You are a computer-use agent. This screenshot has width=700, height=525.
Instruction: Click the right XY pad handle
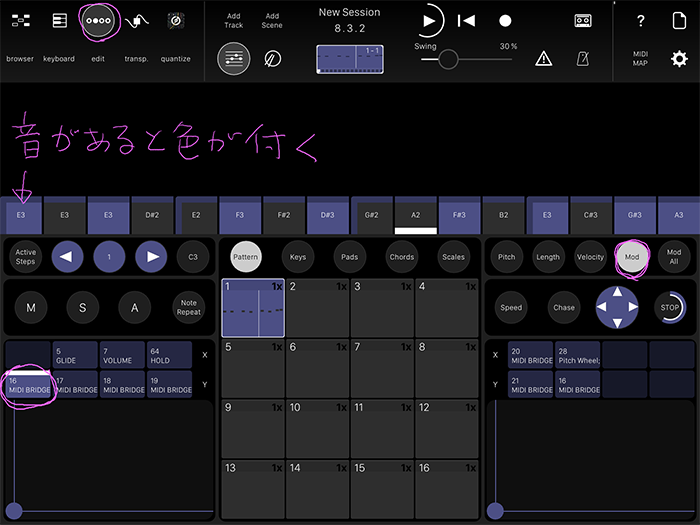[495, 511]
